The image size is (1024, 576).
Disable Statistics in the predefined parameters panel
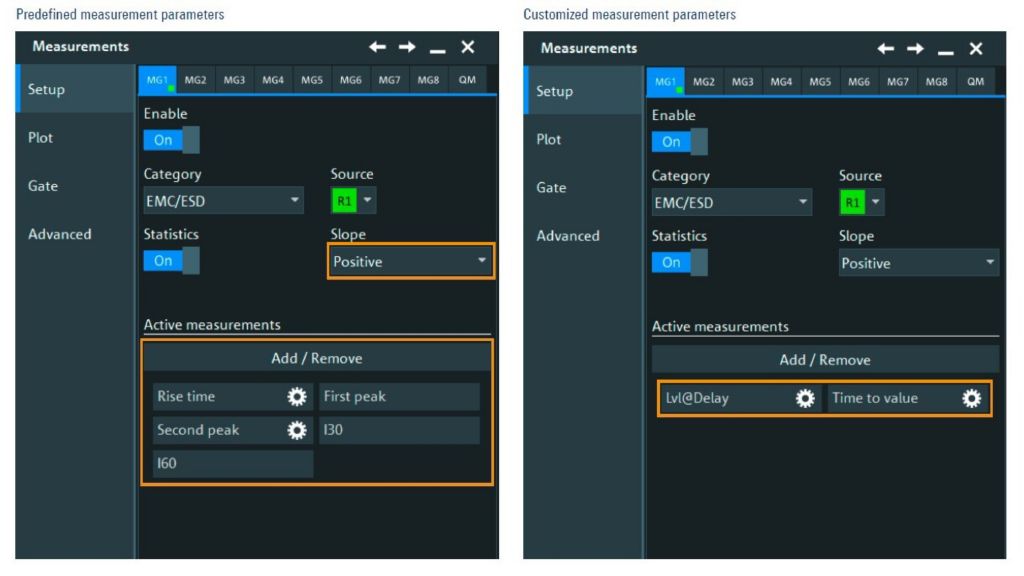point(171,260)
